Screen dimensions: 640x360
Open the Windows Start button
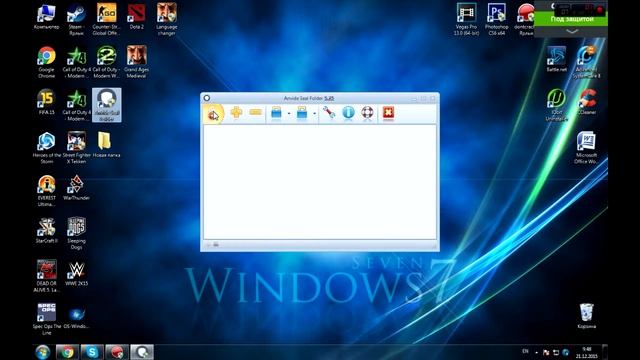point(42,352)
